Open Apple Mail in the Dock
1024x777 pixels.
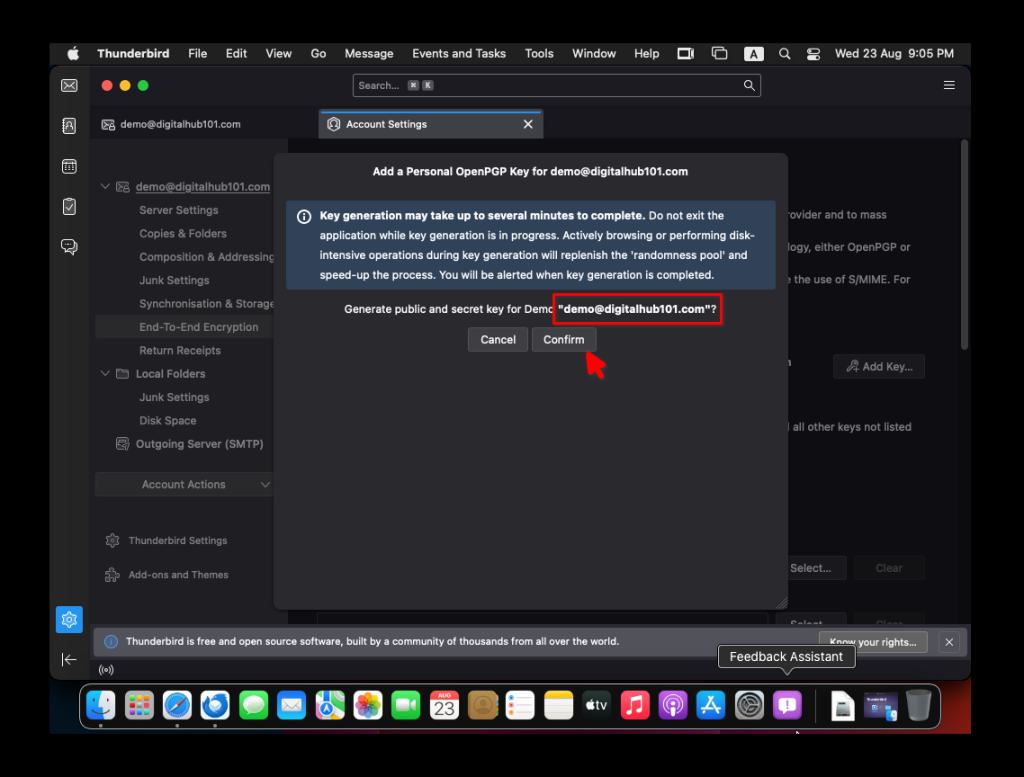coord(291,705)
